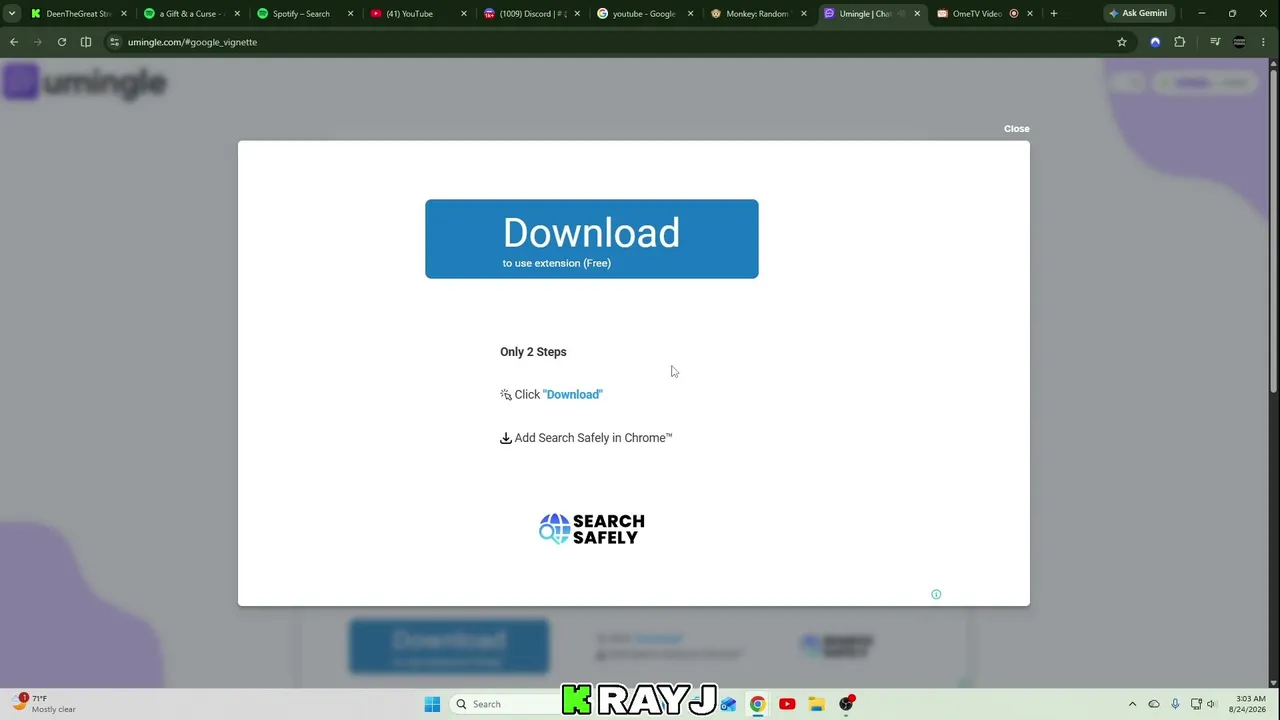This screenshot has height=720, width=1280.
Task: Open the Windows Start menu
Action: [432, 704]
